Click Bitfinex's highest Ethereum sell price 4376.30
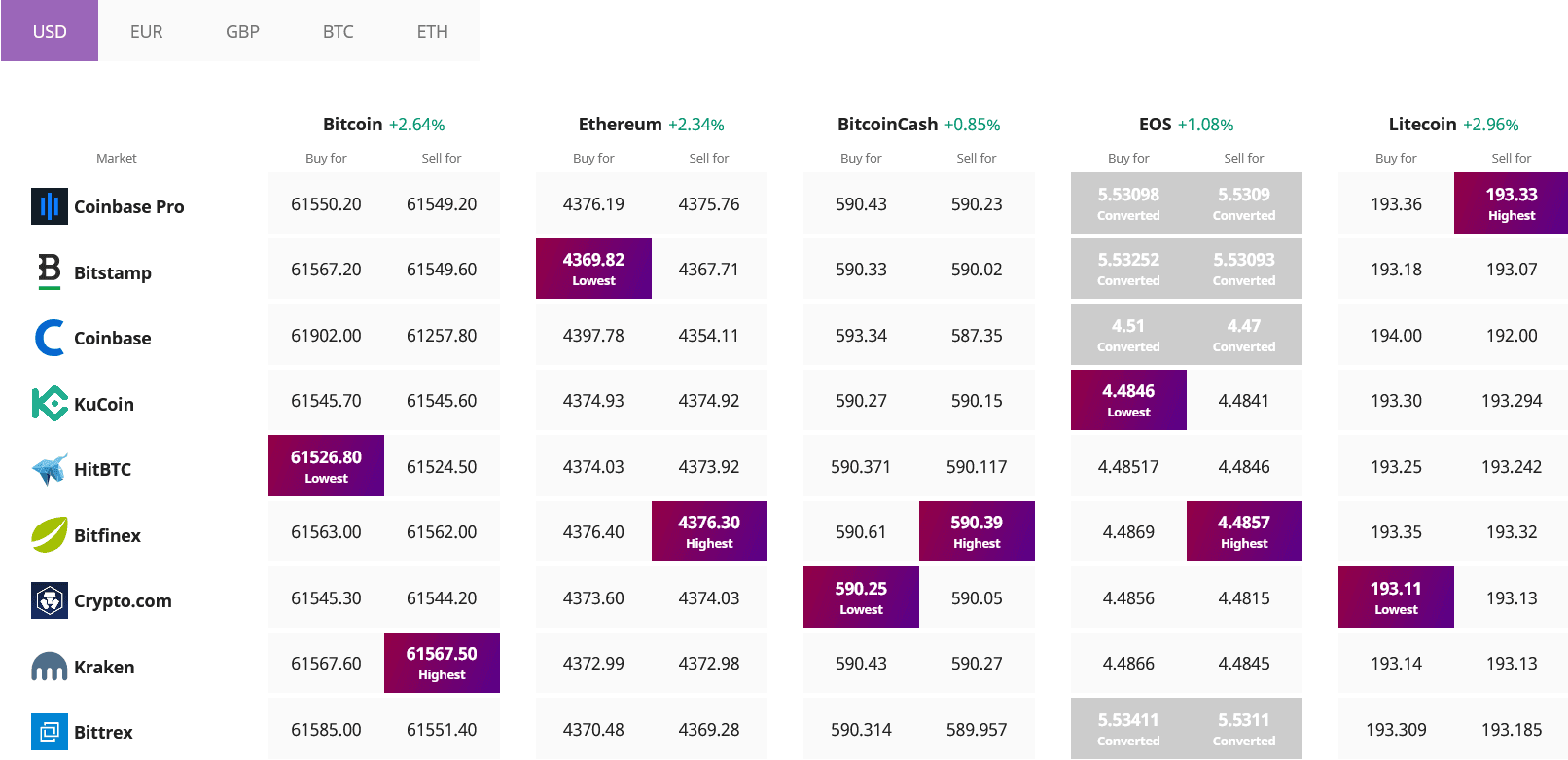The height and width of the screenshot is (760, 1568). (709, 531)
